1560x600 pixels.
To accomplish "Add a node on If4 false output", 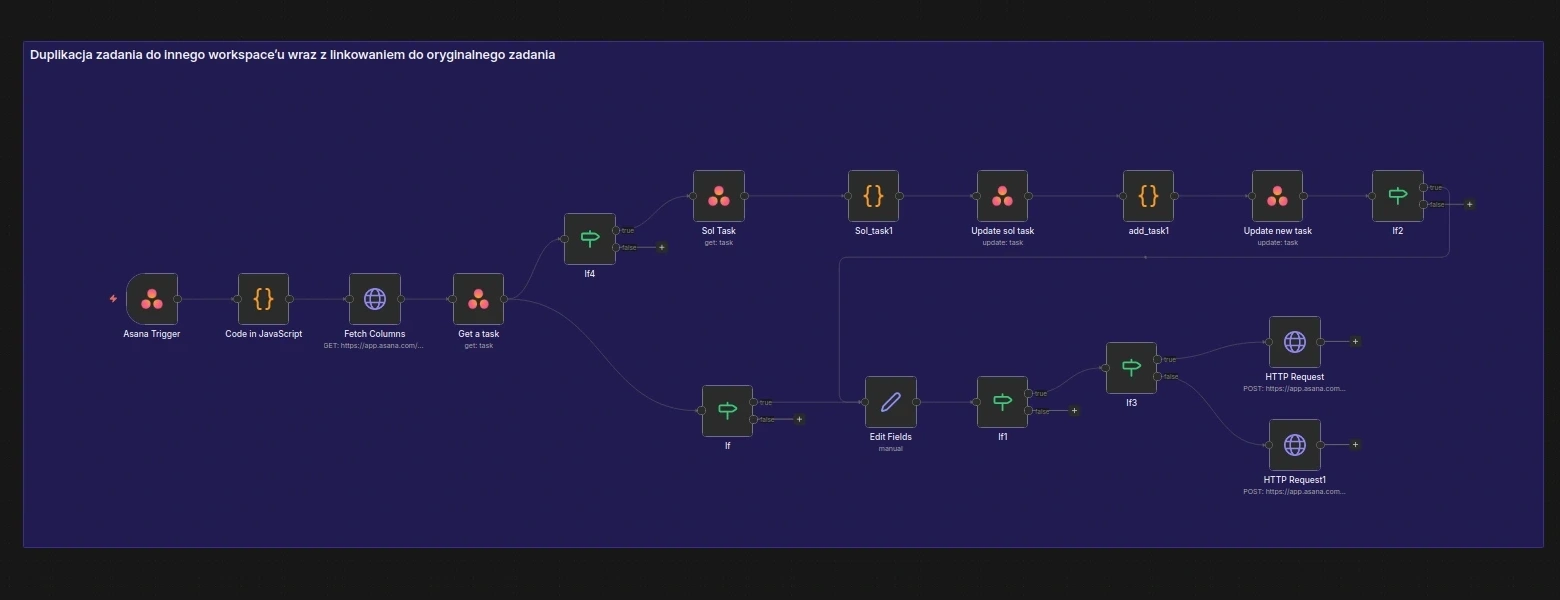I will tap(661, 247).
